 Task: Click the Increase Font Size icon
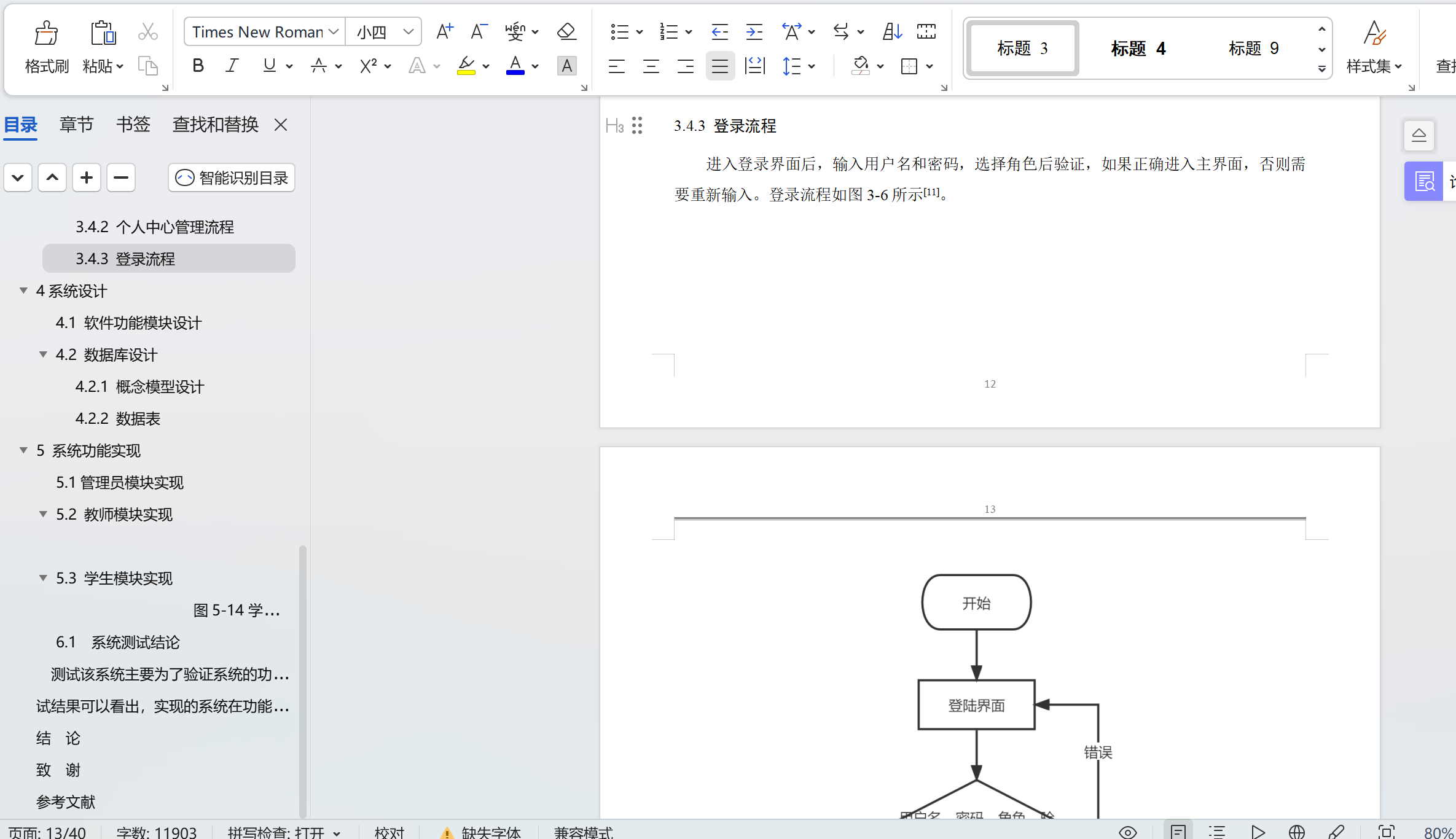pos(444,31)
